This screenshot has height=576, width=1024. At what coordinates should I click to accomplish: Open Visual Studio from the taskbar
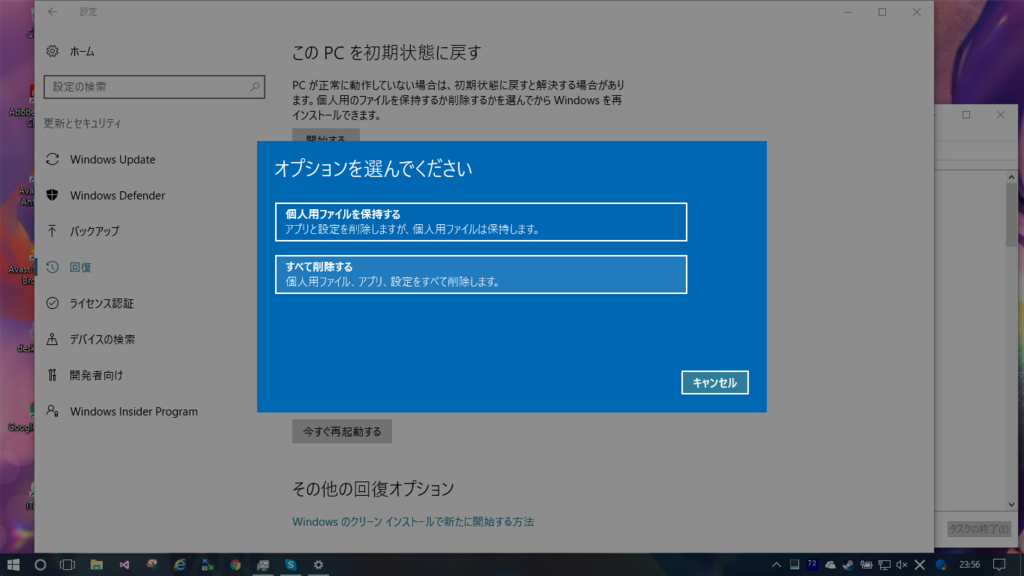pyautogui.click(x=124, y=565)
